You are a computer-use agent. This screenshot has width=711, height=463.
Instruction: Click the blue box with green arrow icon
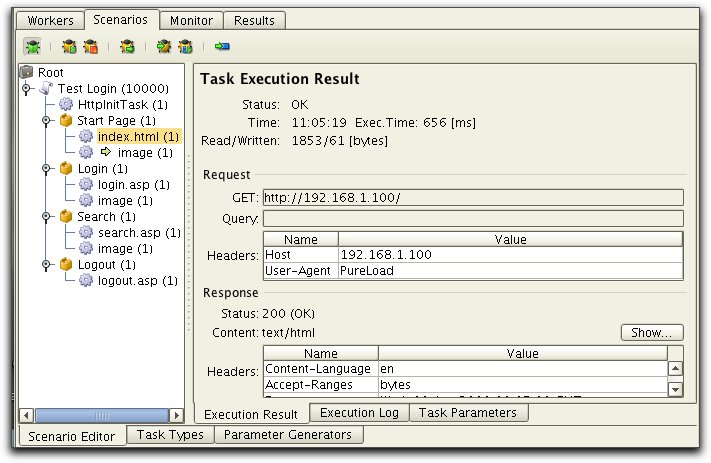221,46
